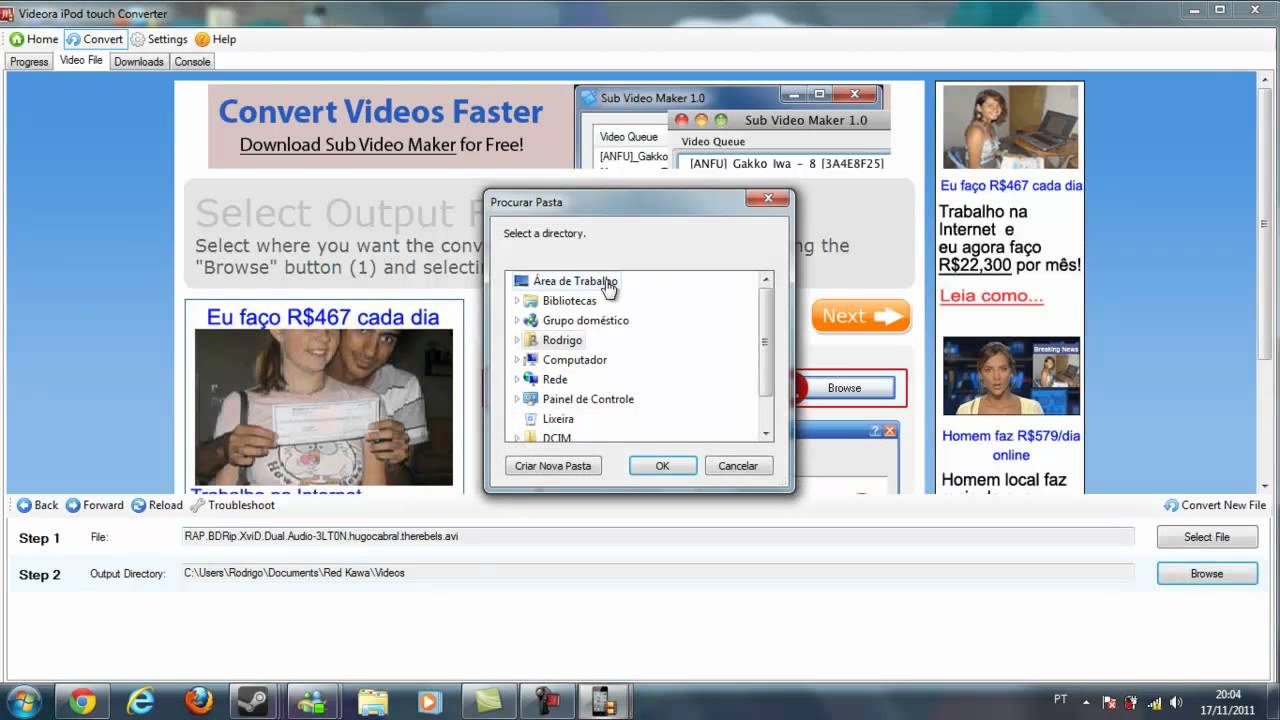Click the Step 2 Browse button
Screen dimensions: 1280x720
[x=1207, y=574]
